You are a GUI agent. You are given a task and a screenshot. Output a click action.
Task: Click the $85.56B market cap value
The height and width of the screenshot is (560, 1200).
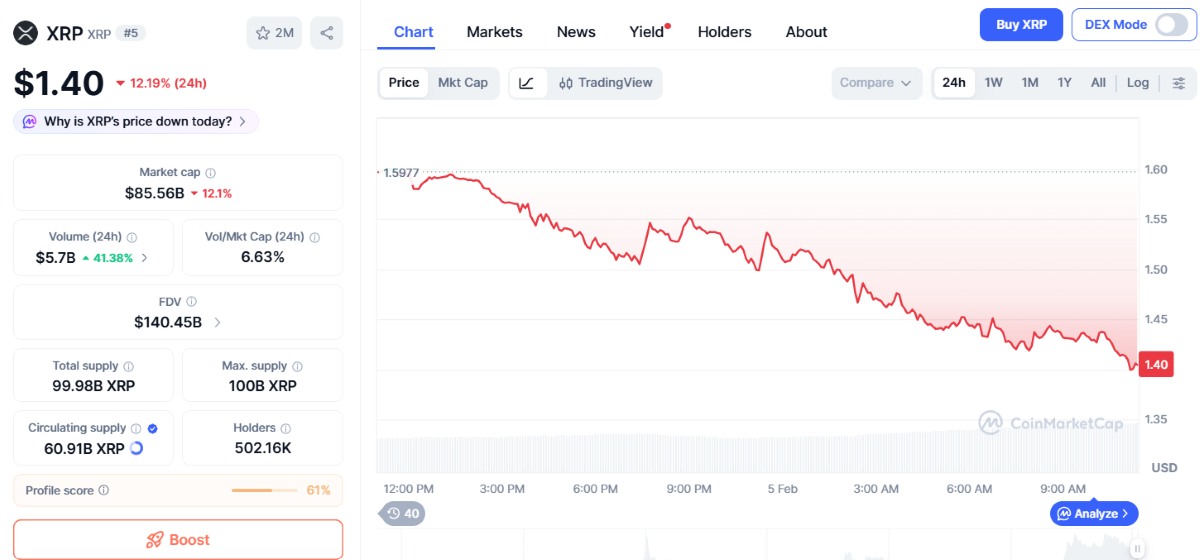click(154, 193)
